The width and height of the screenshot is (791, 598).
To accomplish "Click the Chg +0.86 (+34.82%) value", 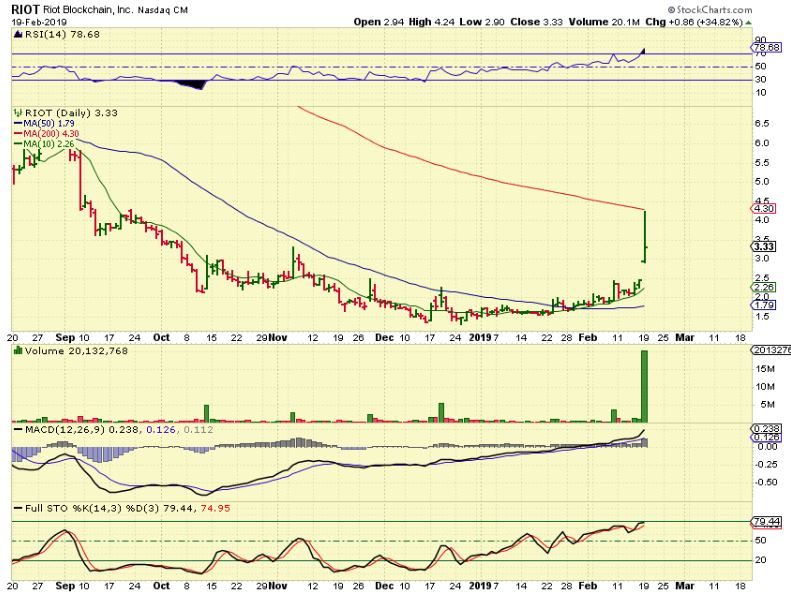I will (x=694, y=22).
